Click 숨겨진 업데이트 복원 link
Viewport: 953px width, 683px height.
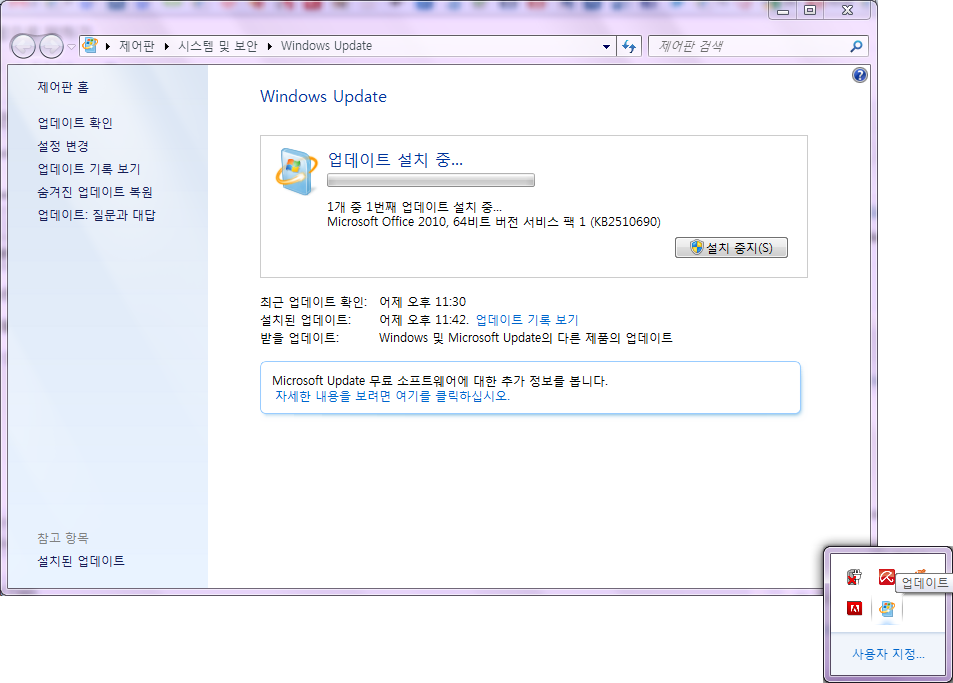pos(95,193)
